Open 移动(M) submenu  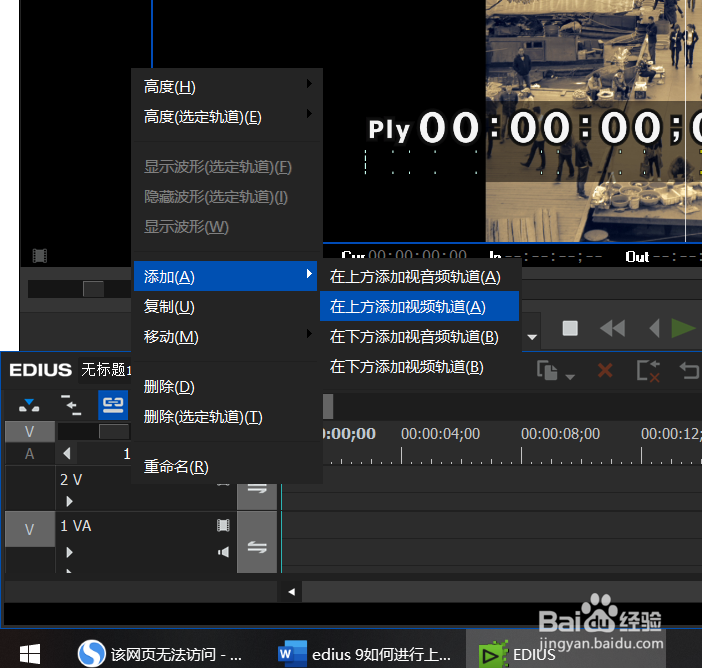click(226, 337)
